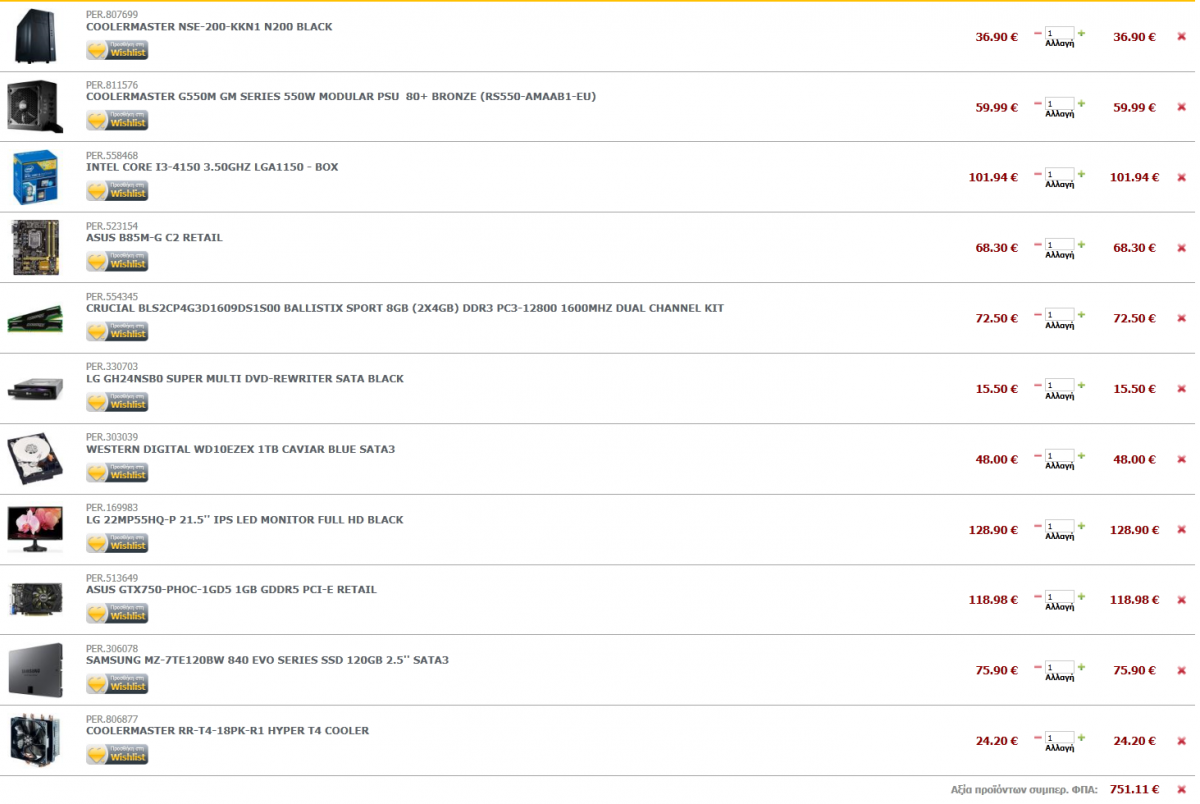This screenshot has height=804, width=1200.
Task: Add LG 22MP55HQ-P monitor to Wishlist
Action: pos(117,543)
